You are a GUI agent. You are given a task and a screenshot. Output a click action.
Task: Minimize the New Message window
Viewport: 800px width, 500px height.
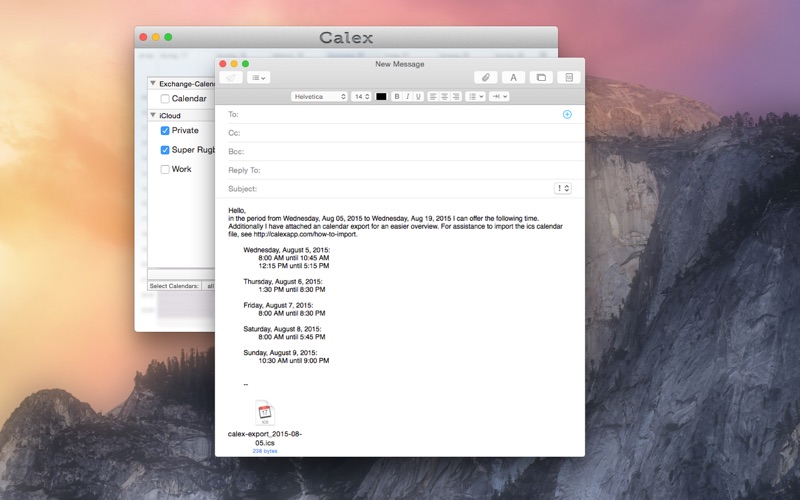pos(234,64)
